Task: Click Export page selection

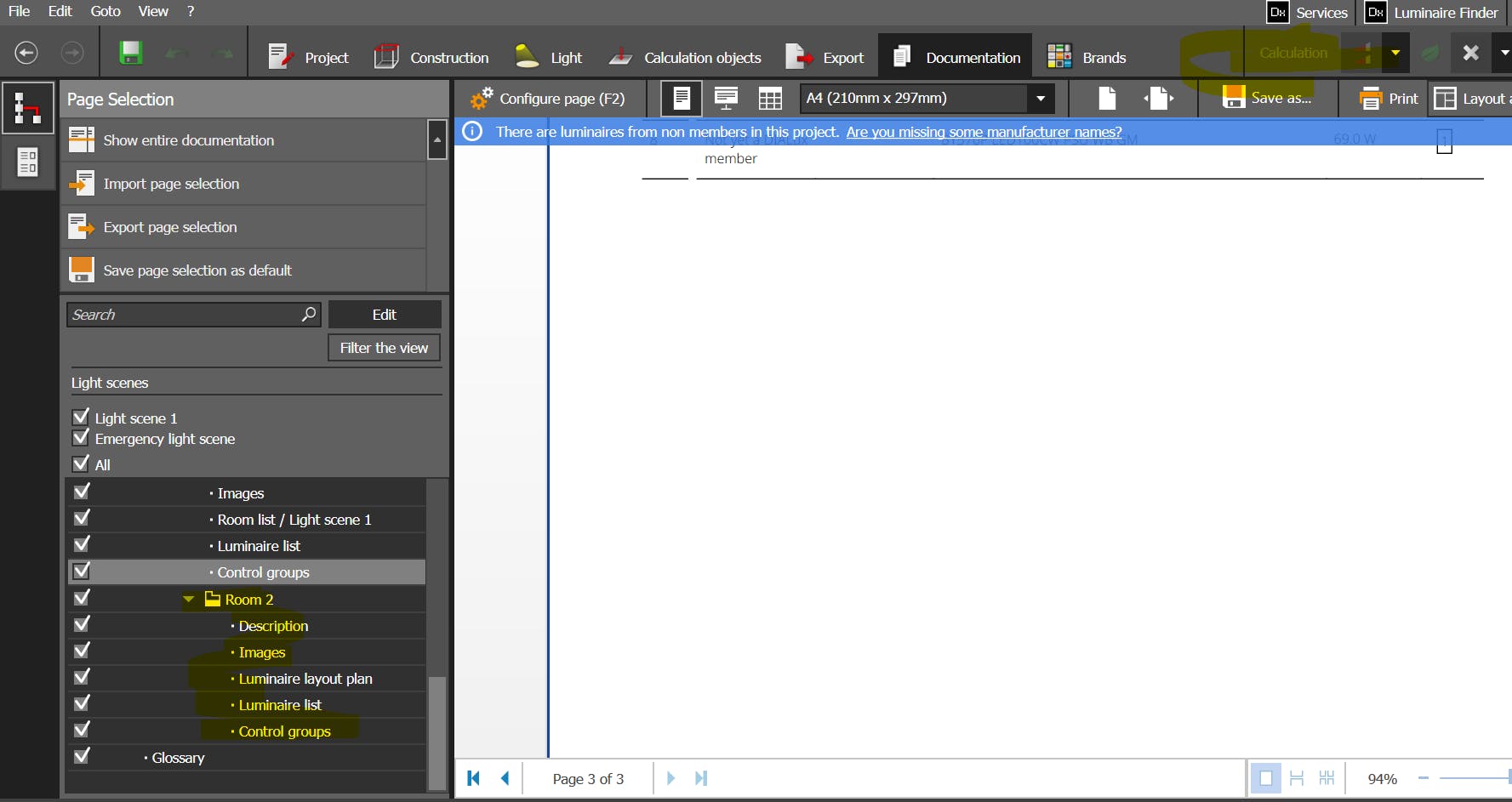Action: point(244,227)
